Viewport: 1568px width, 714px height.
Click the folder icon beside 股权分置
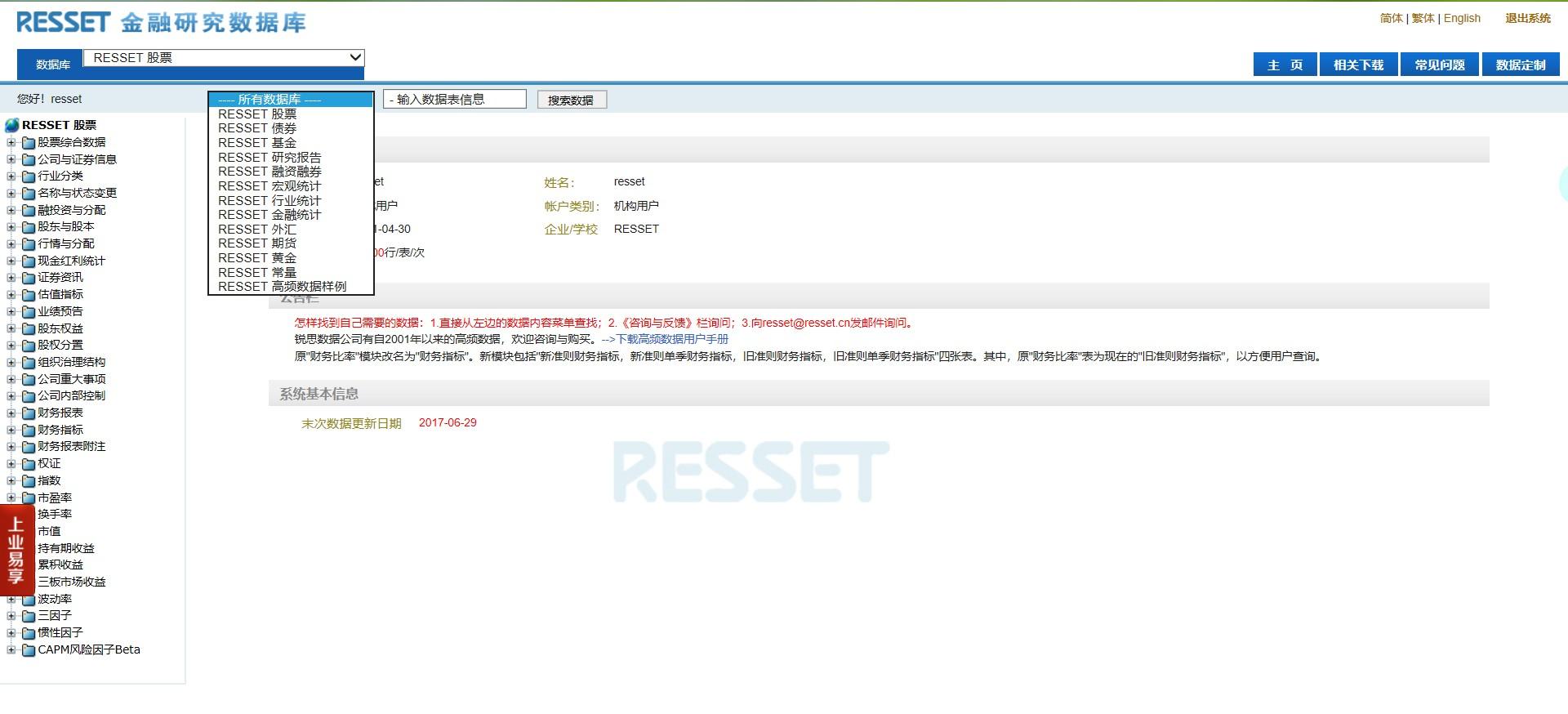29,346
